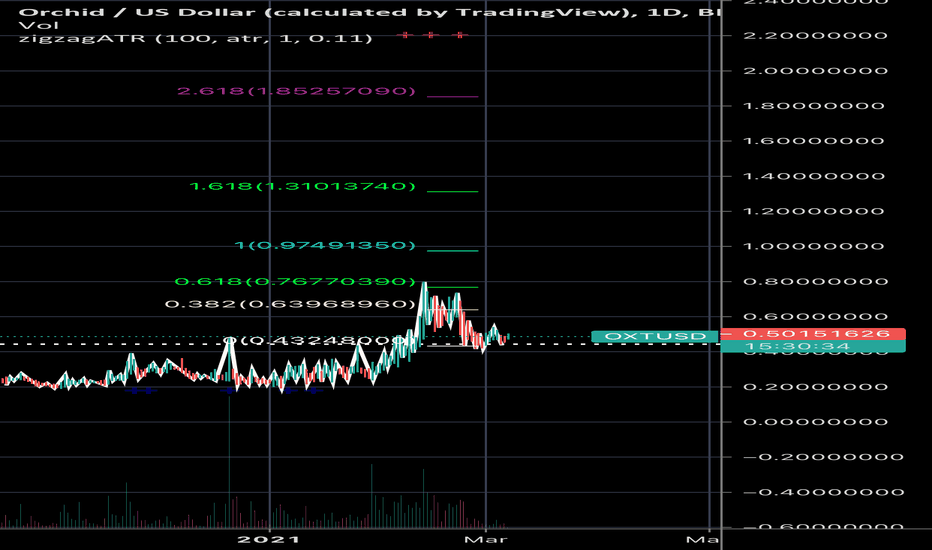The image size is (932, 550).
Task: Click the 0.80000000 price scale value
Action: [x=816, y=281]
